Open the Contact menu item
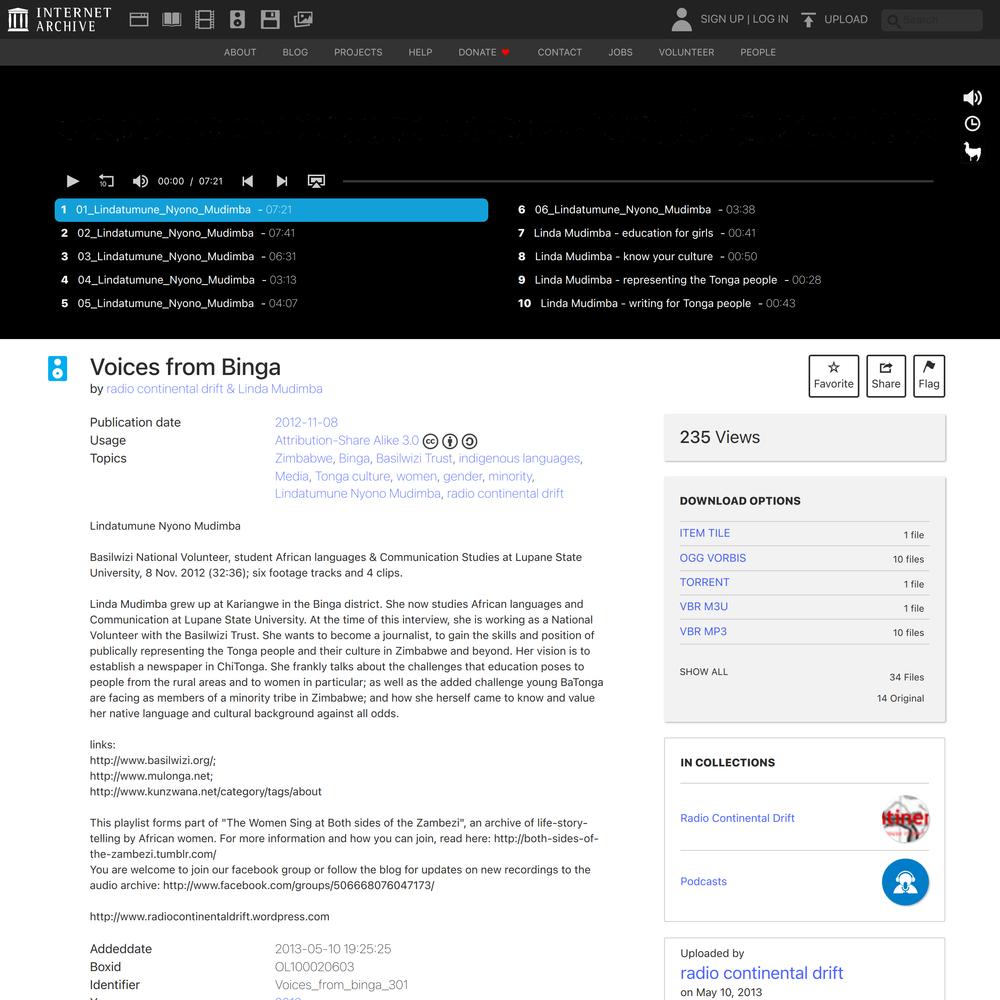This screenshot has width=1000, height=1000. (560, 52)
